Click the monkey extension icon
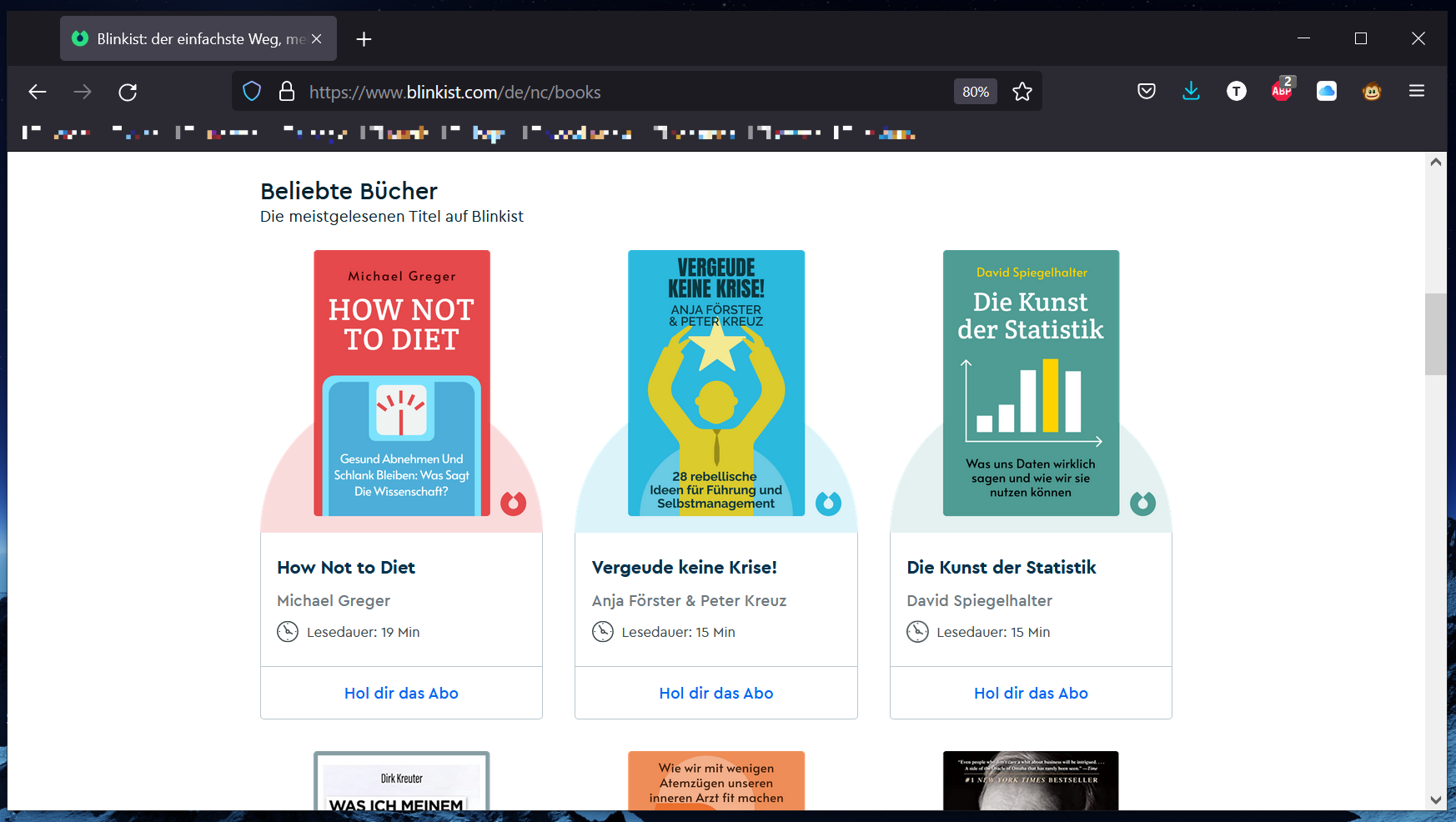This screenshot has width=1456, height=822. tap(1372, 91)
